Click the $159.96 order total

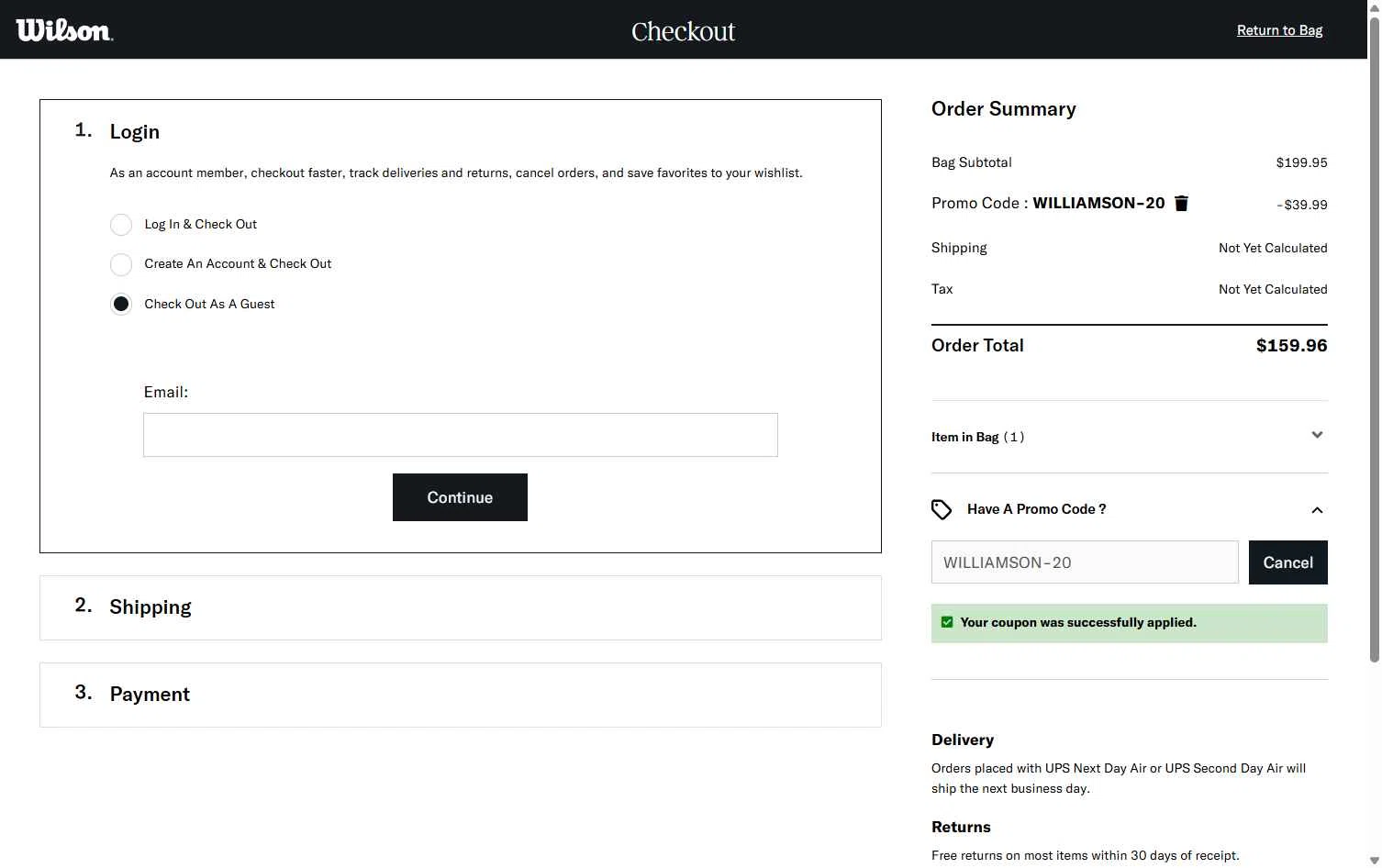[x=1291, y=346]
